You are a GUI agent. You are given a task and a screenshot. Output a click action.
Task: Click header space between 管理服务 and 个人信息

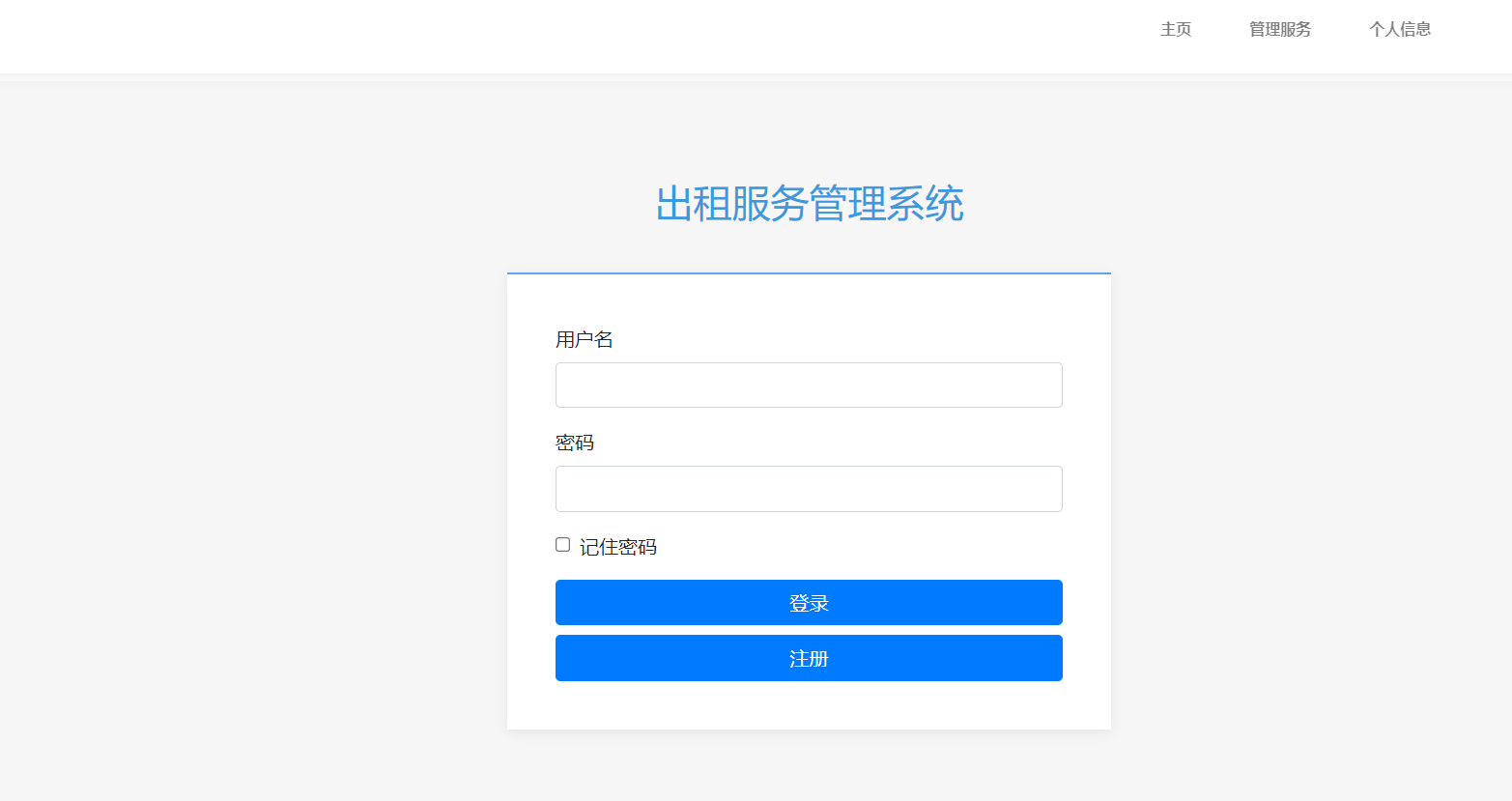[x=1340, y=29]
